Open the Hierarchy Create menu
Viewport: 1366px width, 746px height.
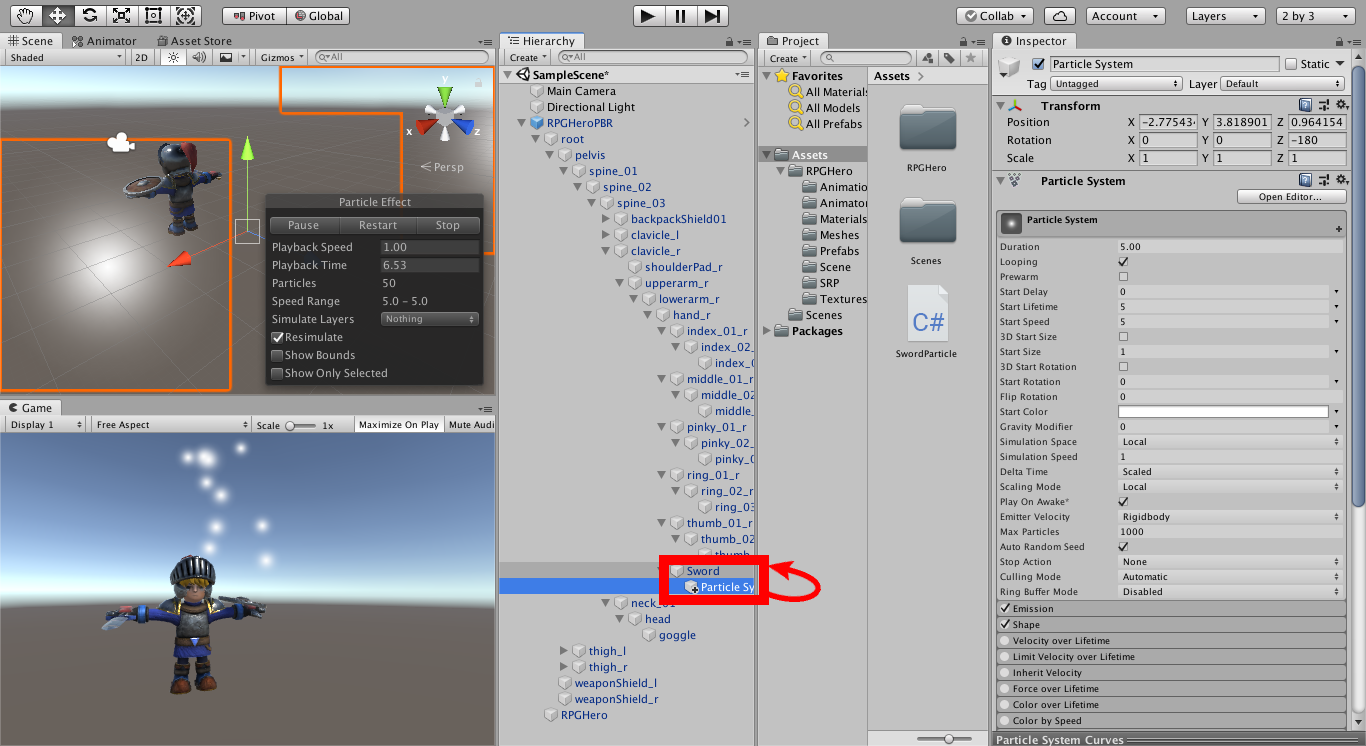pyautogui.click(x=528, y=58)
